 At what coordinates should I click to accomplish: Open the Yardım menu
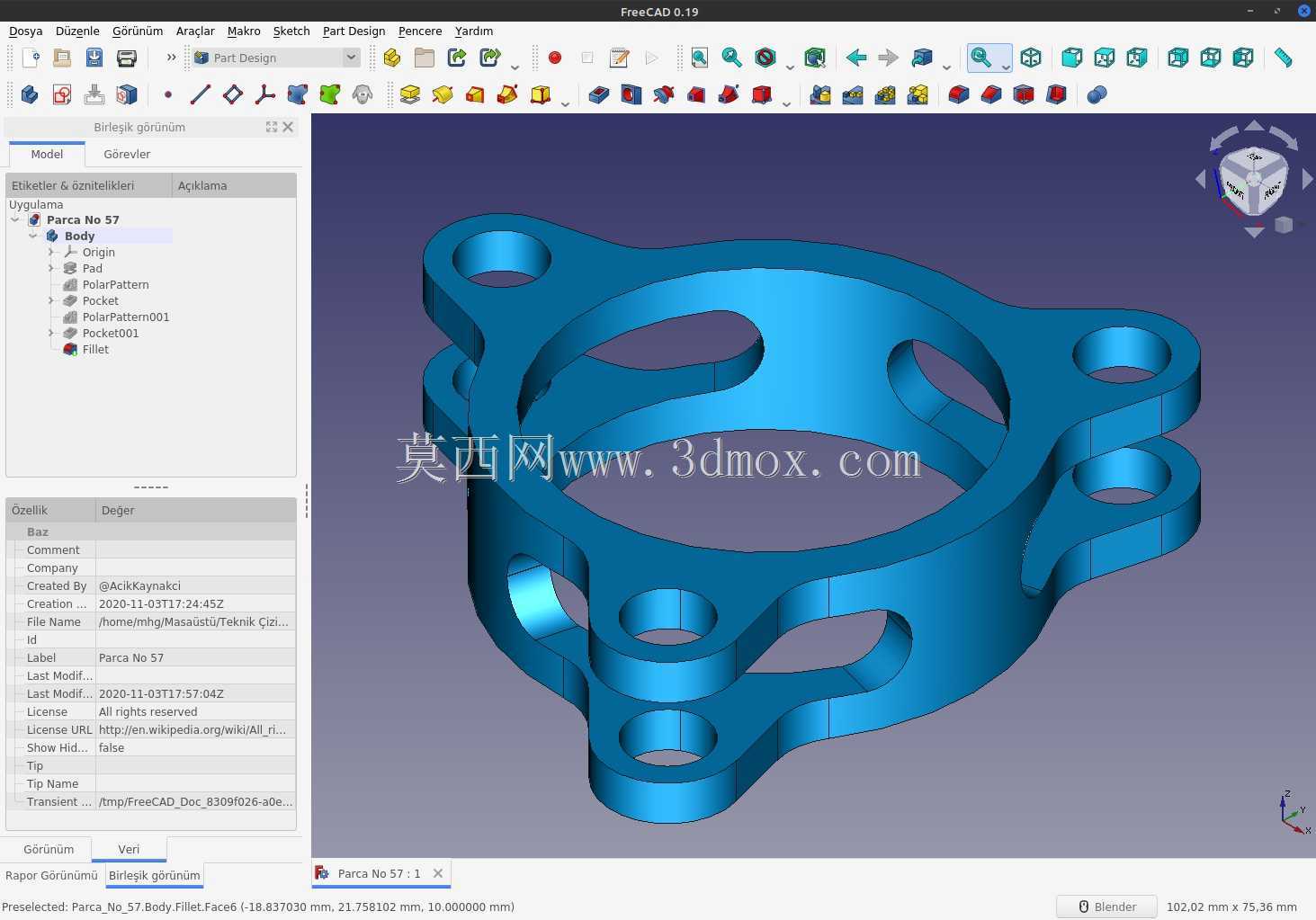click(x=474, y=31)
